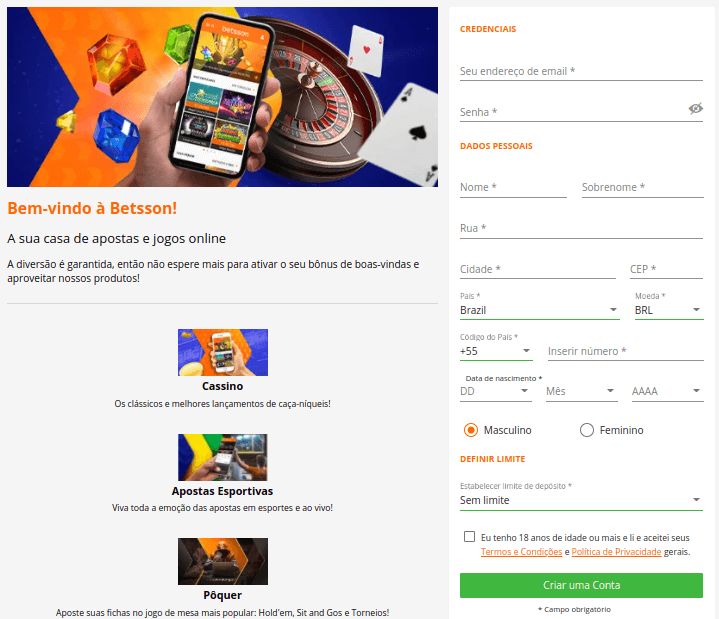Image resolution: width=719 pixels, height=619 pixels.
Task: Click the Criar uma Conta button
Action: click(x=581, y=585)
